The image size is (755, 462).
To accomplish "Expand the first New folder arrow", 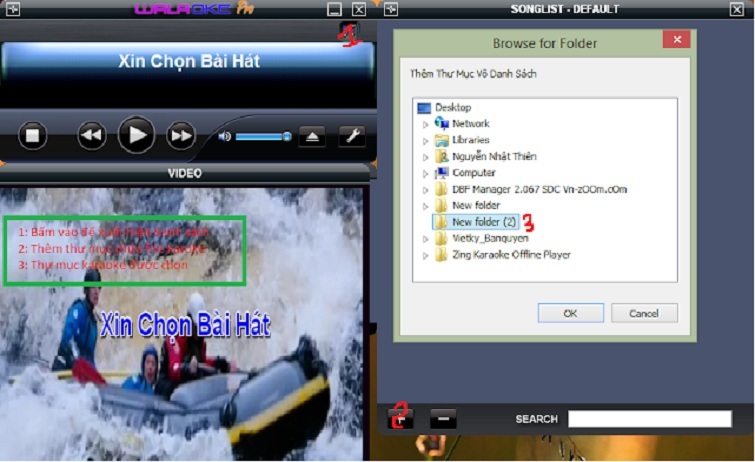I will [x=425, y=206].
